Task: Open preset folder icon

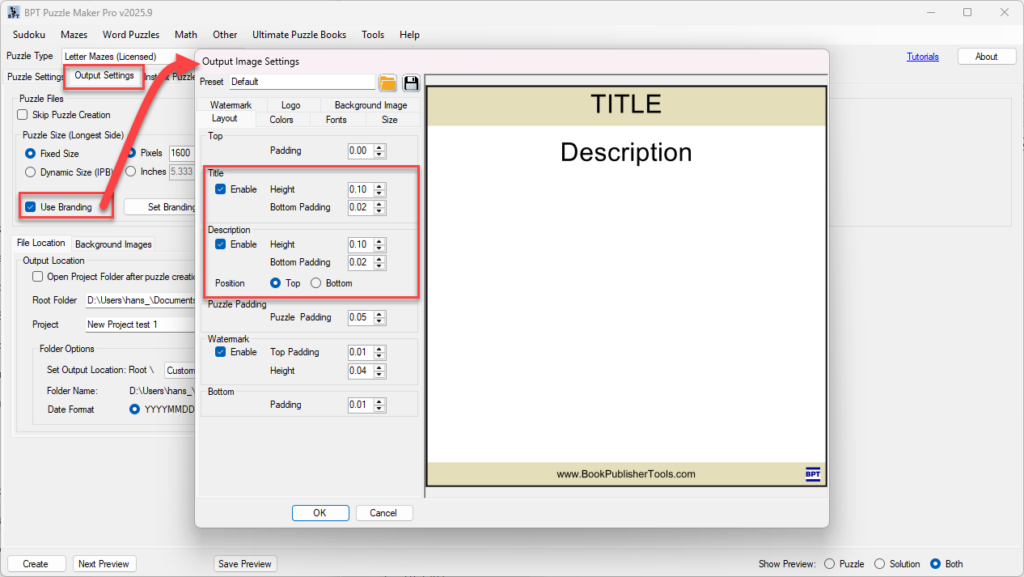Action: coord(388,82)
